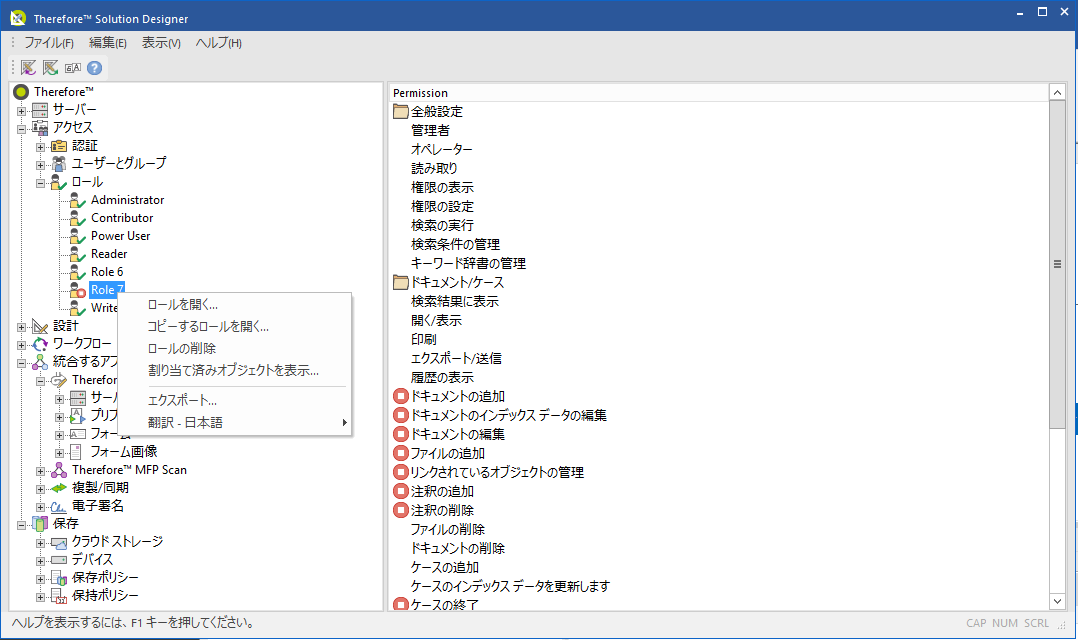Click the Permission column header
1078x640 pixels.
click(718, 93)
